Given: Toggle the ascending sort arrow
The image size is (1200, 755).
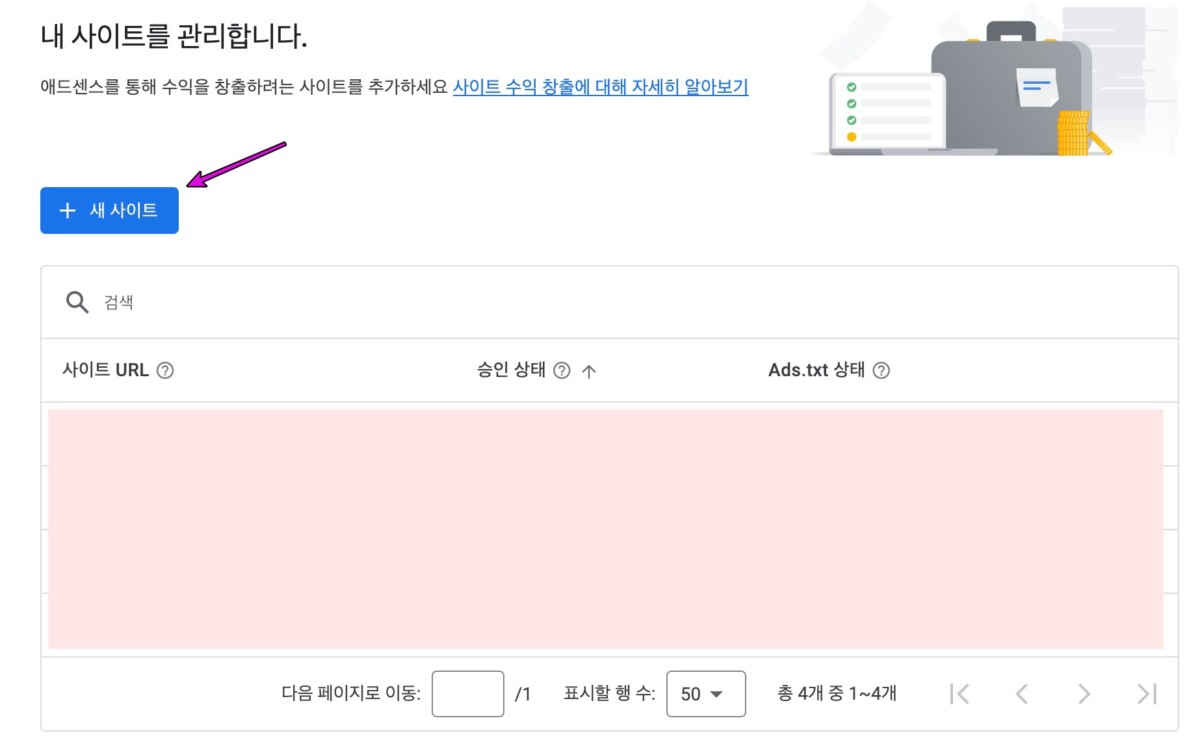Looking at the screenshot, I should coord(589,371).
